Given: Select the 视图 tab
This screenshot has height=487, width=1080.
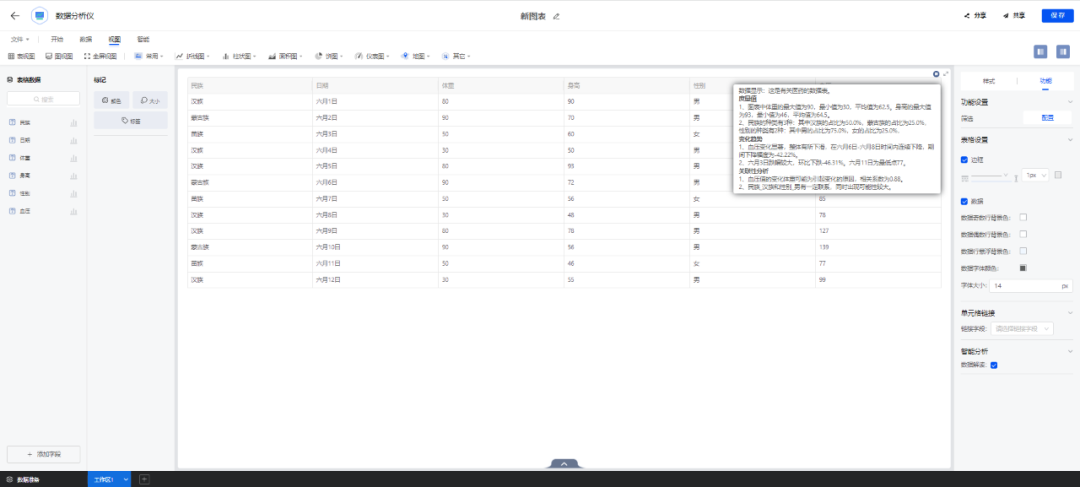Looking at the screenshot, I should coord(114,40).
